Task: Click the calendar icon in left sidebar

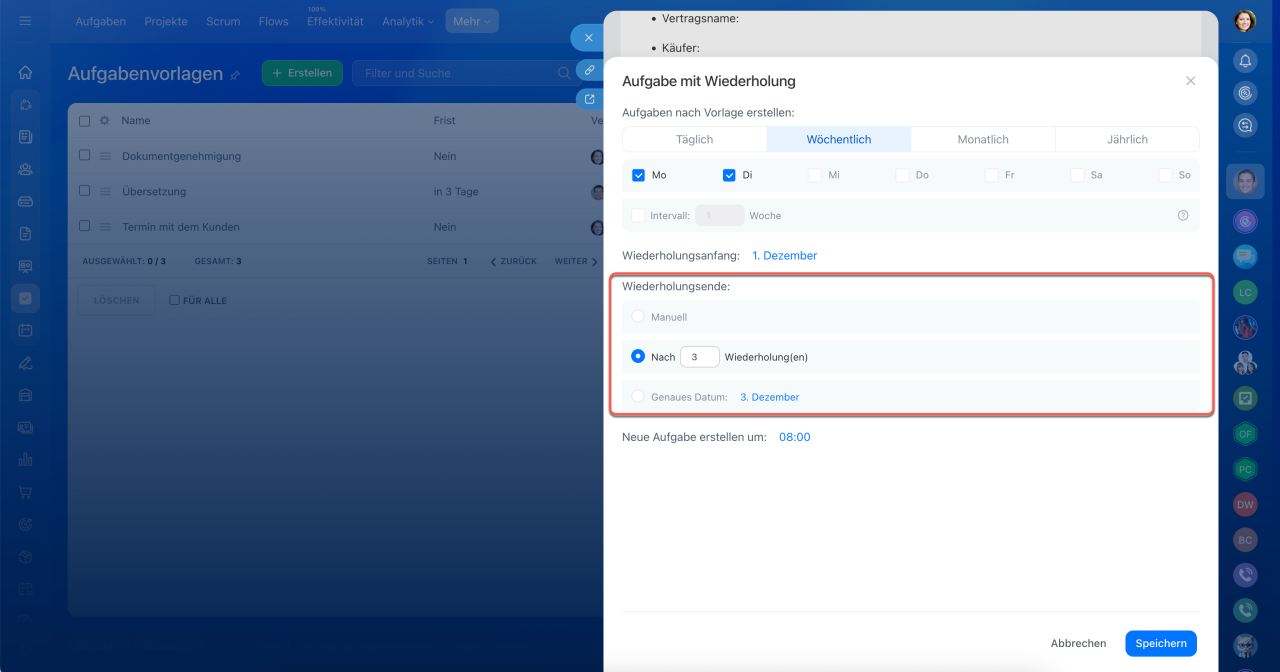Action: pos(25,330)
